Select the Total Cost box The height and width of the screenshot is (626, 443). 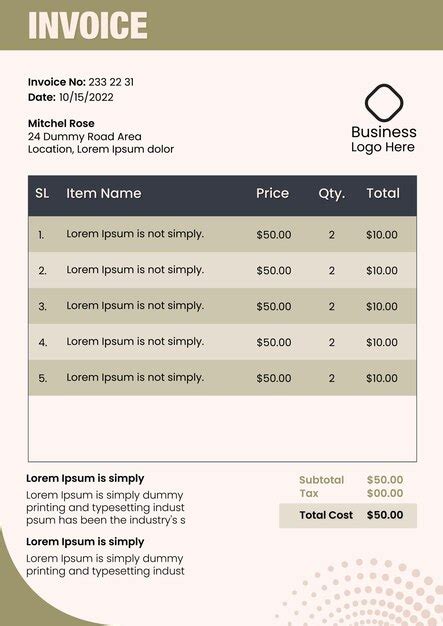click(348, 515)
